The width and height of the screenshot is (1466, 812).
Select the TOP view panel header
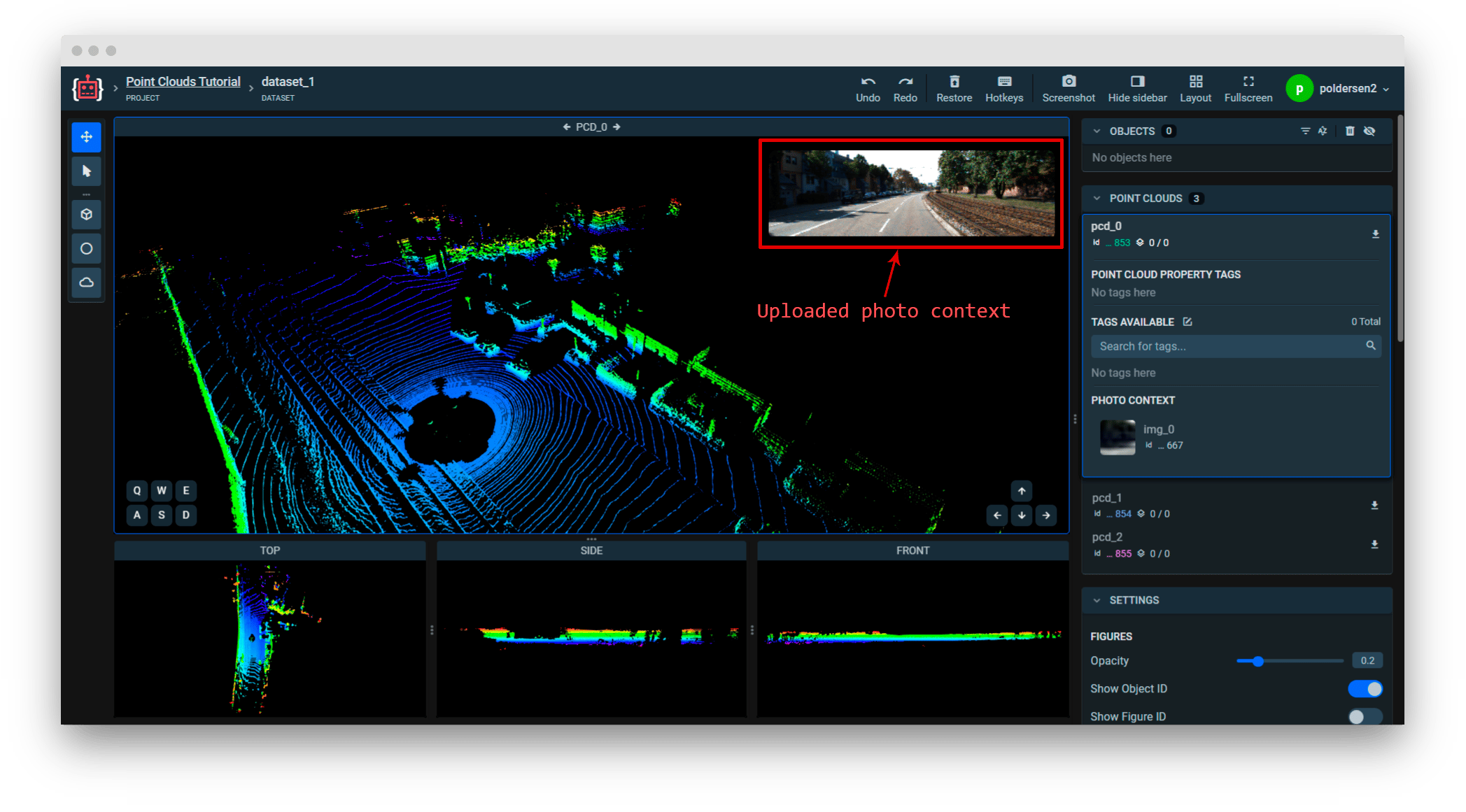270,550
